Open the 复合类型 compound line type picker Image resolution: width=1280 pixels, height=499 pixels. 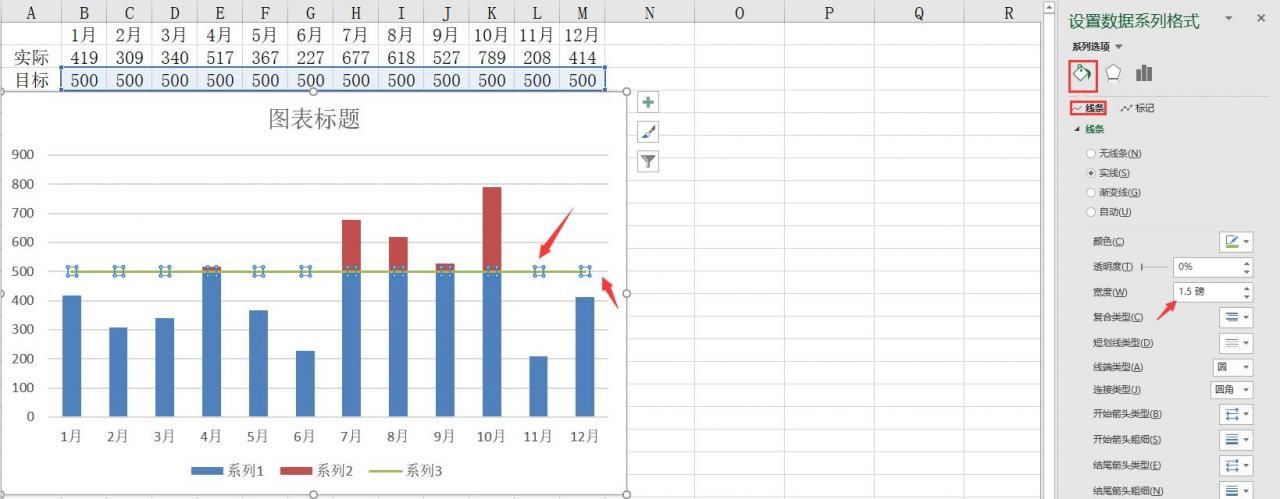[1236, 317]
